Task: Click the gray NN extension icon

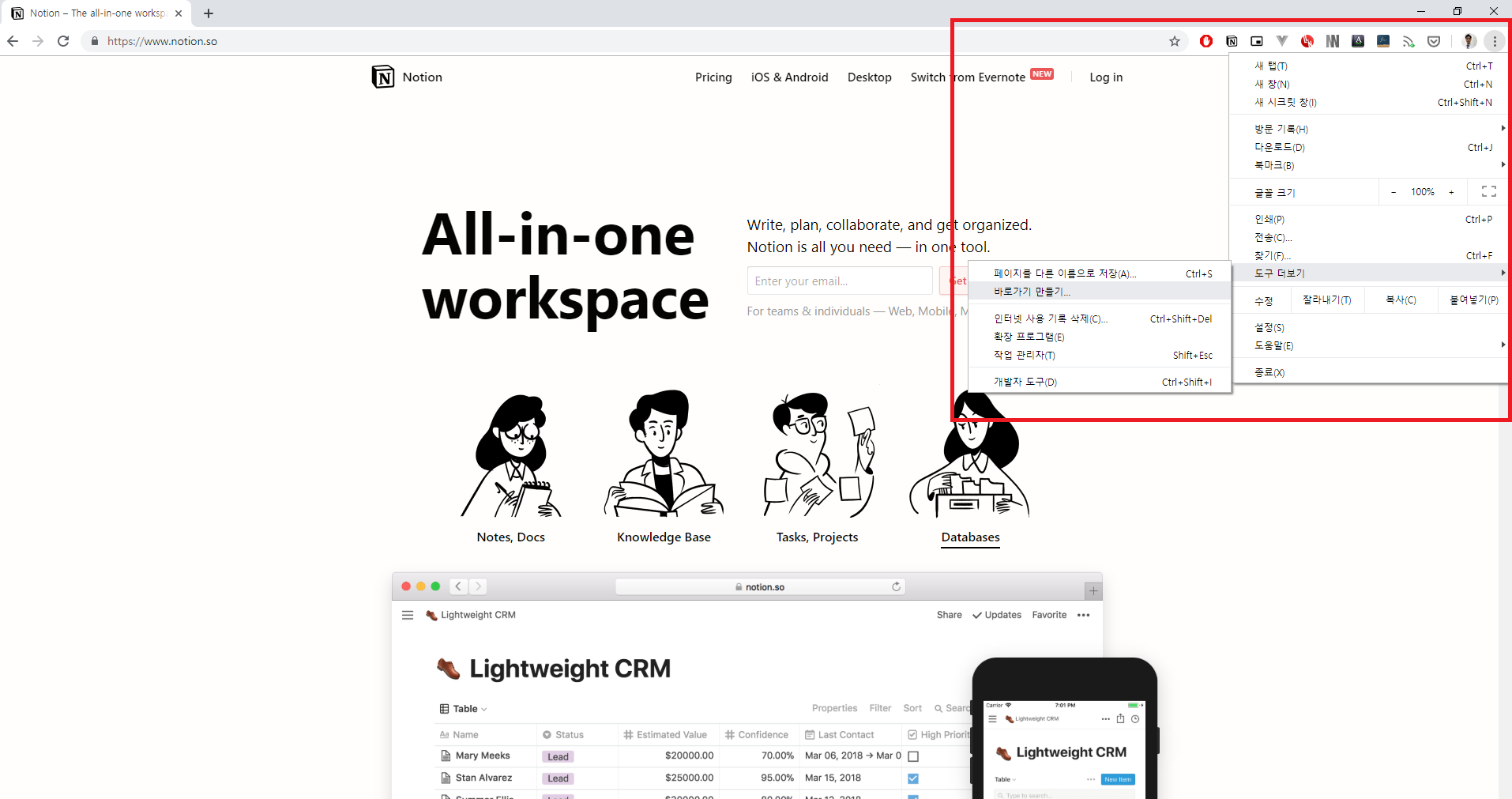Action: (1333, 41)
